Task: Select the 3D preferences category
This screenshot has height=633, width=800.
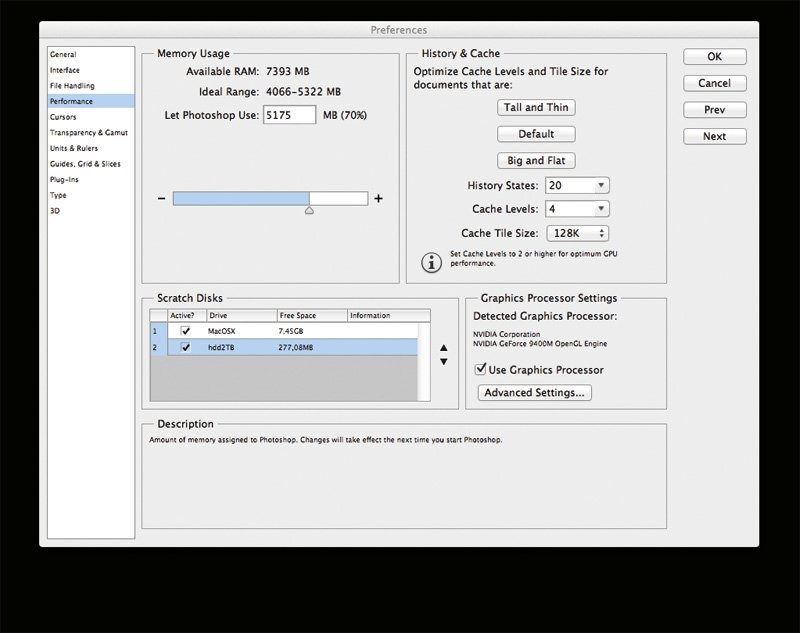Action: [x=91, y=211]
